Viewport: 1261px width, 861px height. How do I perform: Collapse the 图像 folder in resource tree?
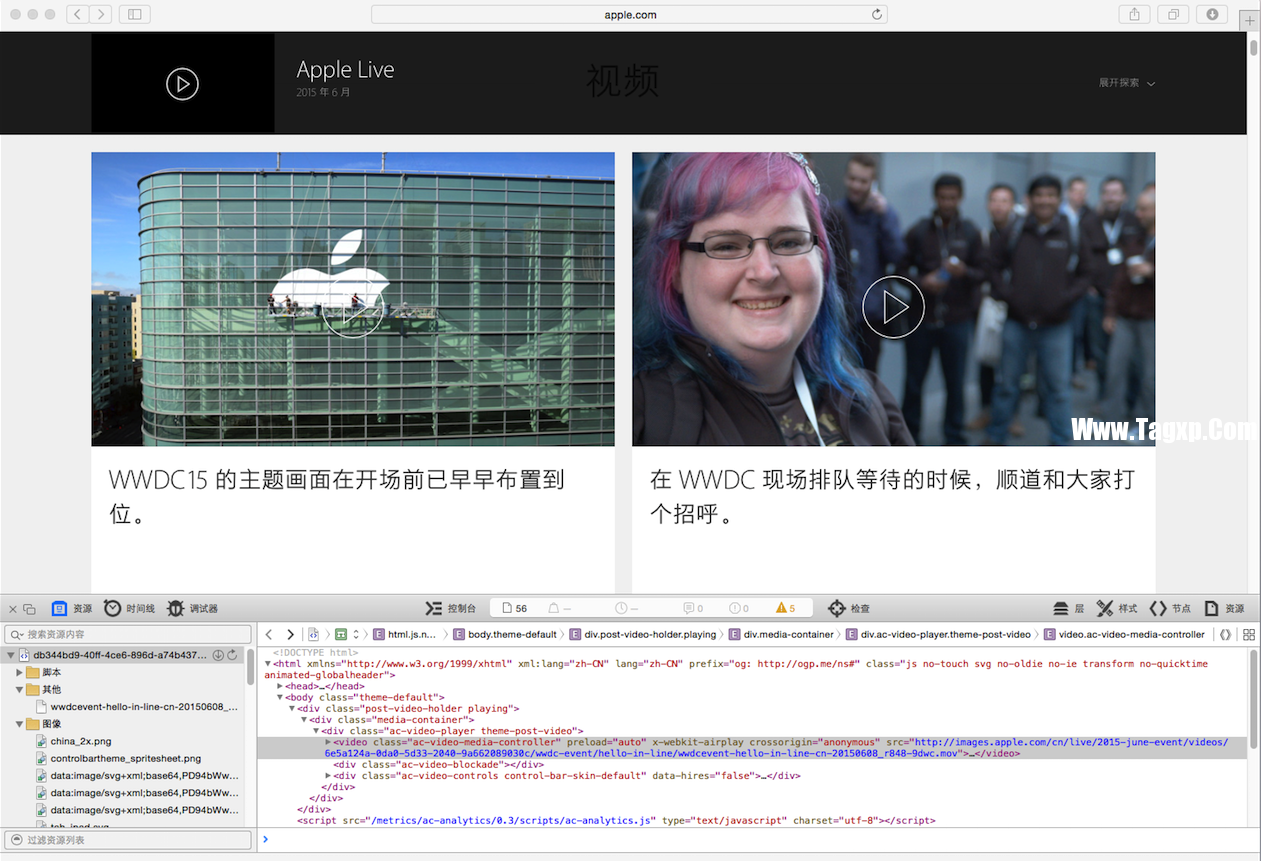point(20,724)
